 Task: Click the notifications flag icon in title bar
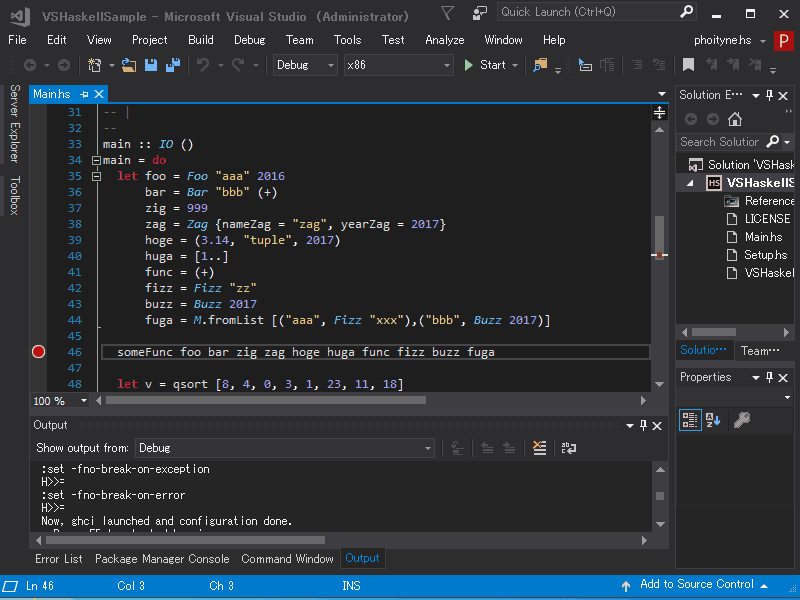tap(447, 13)
